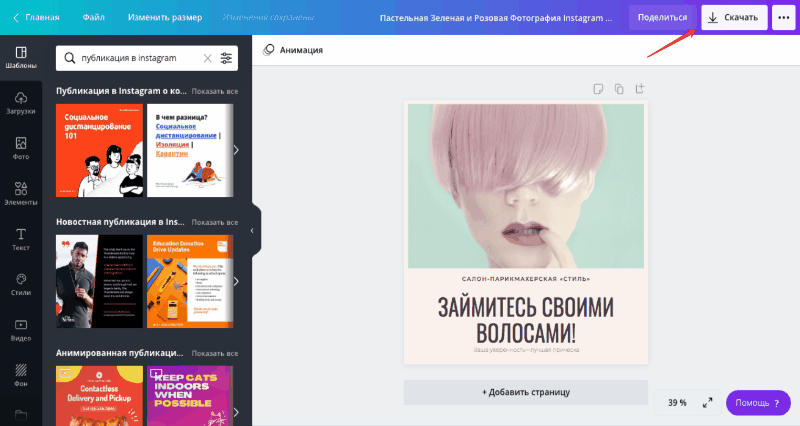Select the САЛОН-ПАРИКМАХЕРСКАЯ «СТИЛЬ» subtitle text
800x426 pixels.
tap(526, 279)
